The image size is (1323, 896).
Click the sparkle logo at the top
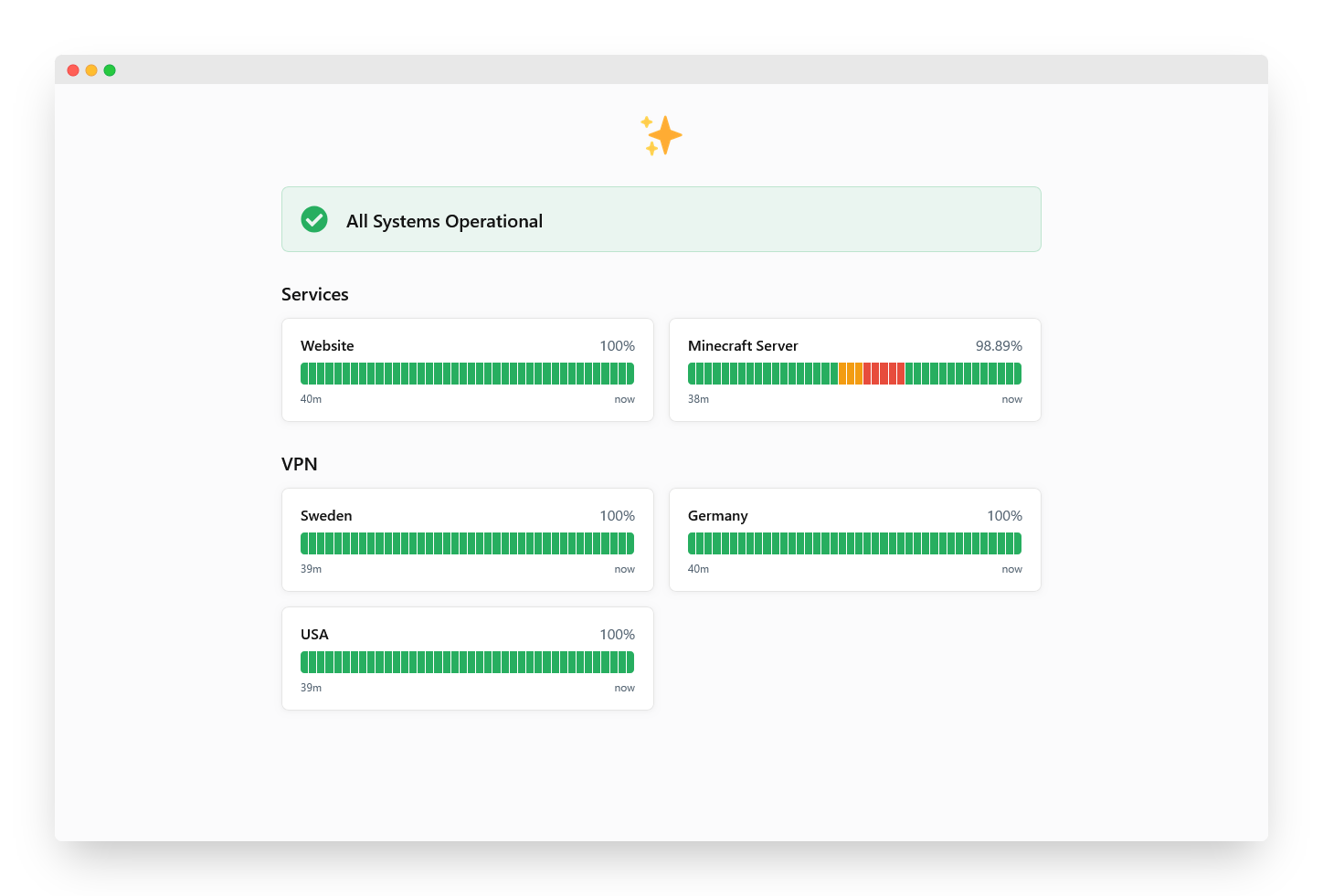point(661,135)
